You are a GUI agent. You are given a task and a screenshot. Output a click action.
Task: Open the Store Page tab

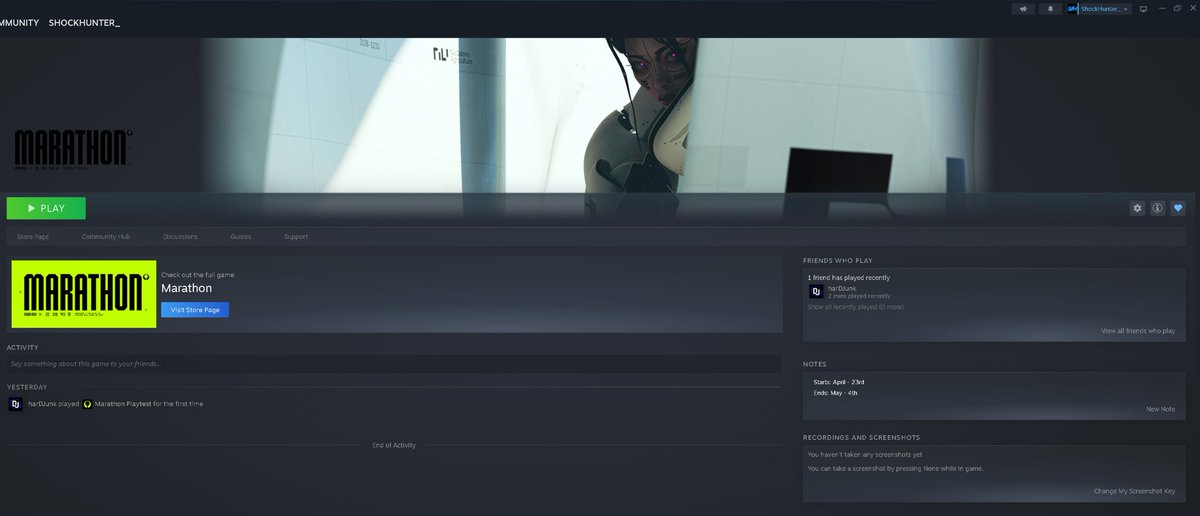tap(33, 237)
